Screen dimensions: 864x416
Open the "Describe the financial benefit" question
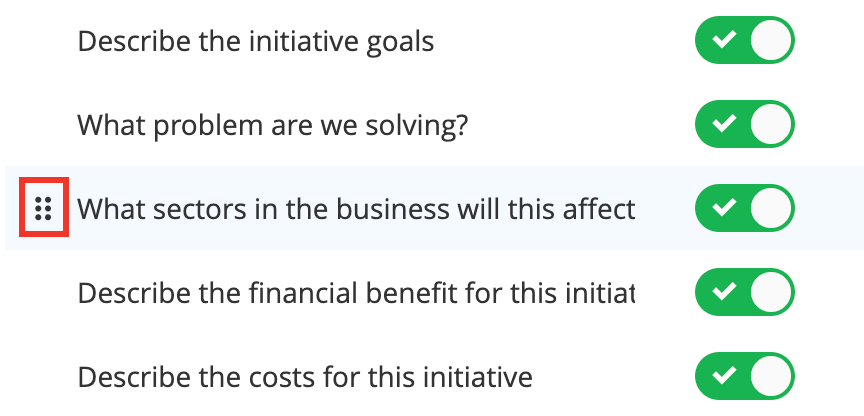coord(356,294)
